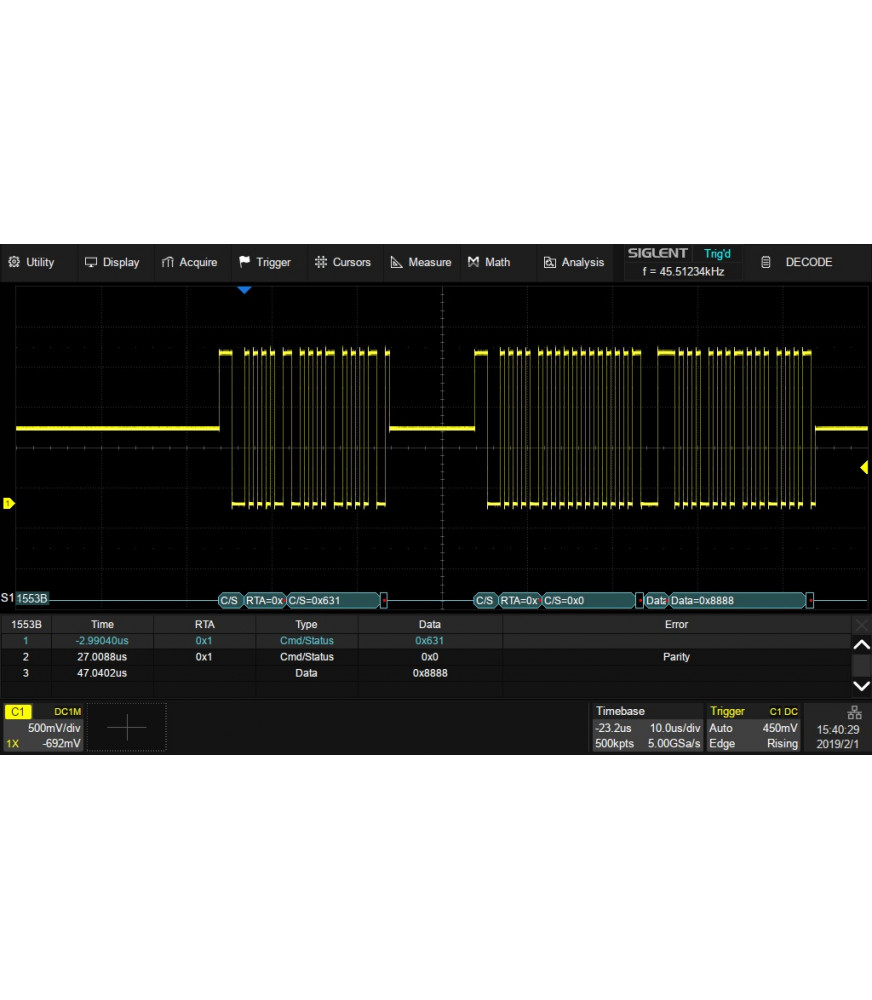The height and width of the screenshot is (1000, 872).
Task: Select decode row with data 0x8888
Action: point(430,674)
